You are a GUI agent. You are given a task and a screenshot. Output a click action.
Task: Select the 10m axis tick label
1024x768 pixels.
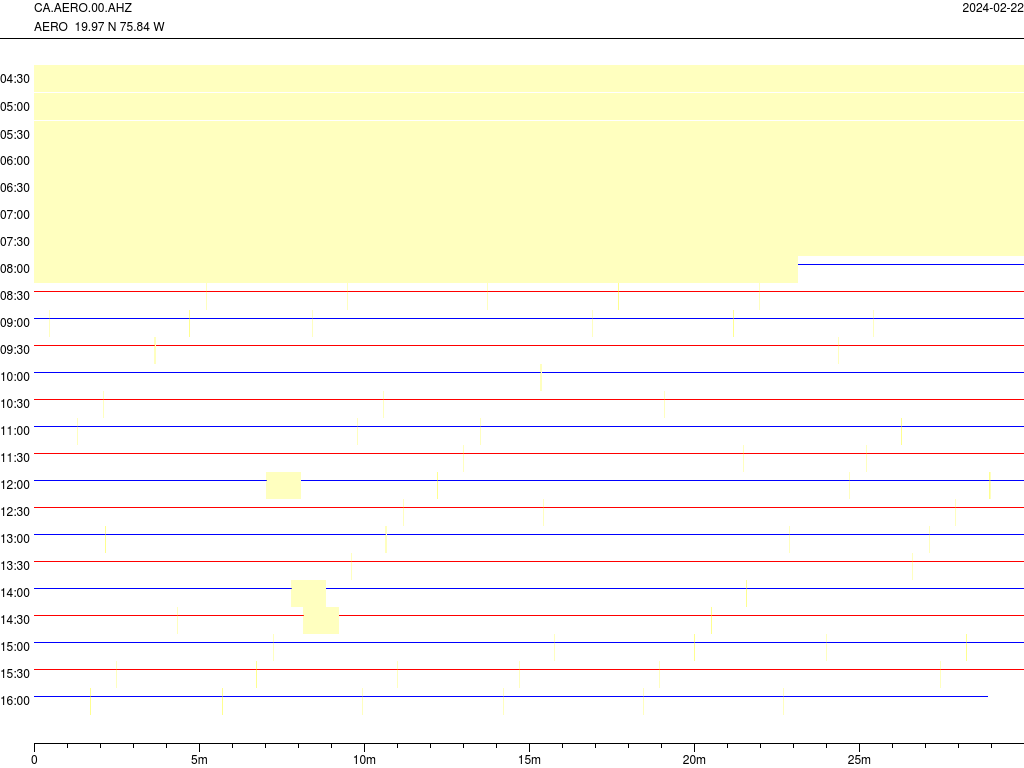(364, 760)
